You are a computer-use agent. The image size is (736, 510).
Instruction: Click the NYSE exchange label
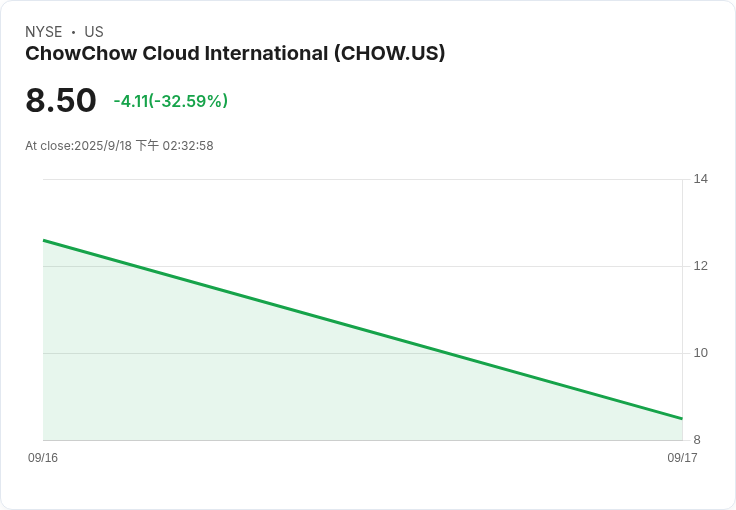point(44,32)
